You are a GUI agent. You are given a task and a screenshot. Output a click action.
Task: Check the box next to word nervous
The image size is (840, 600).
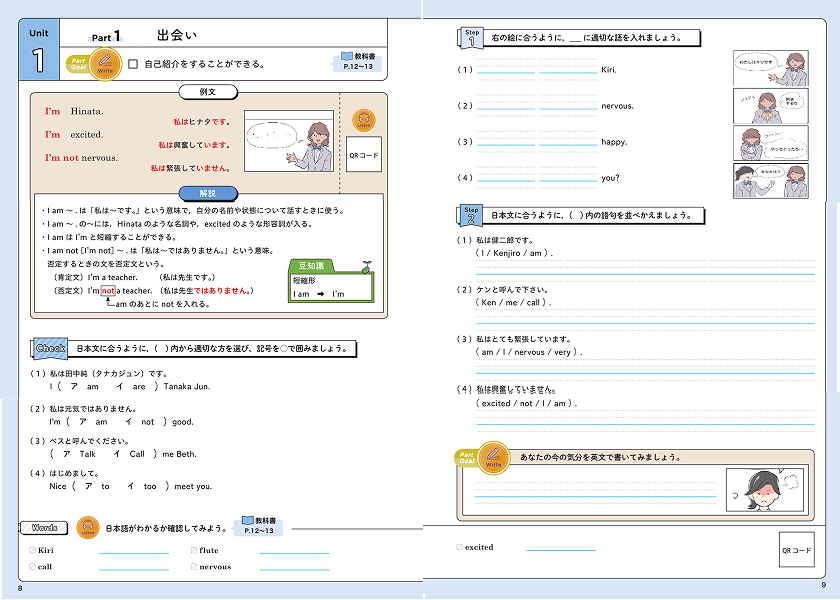click(193, 567)
